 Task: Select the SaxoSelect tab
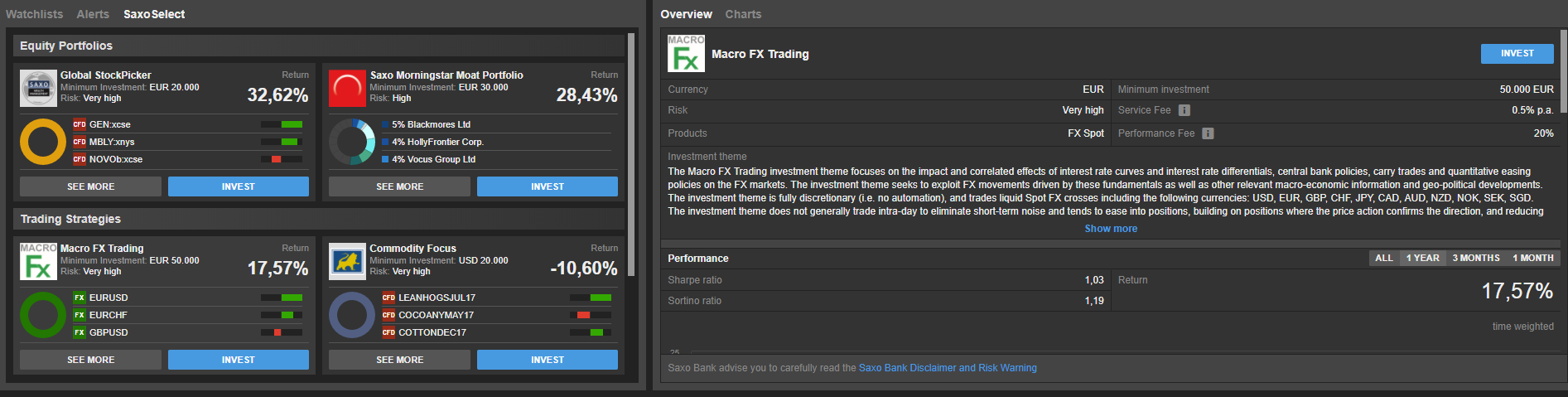[x=154, y=14]
